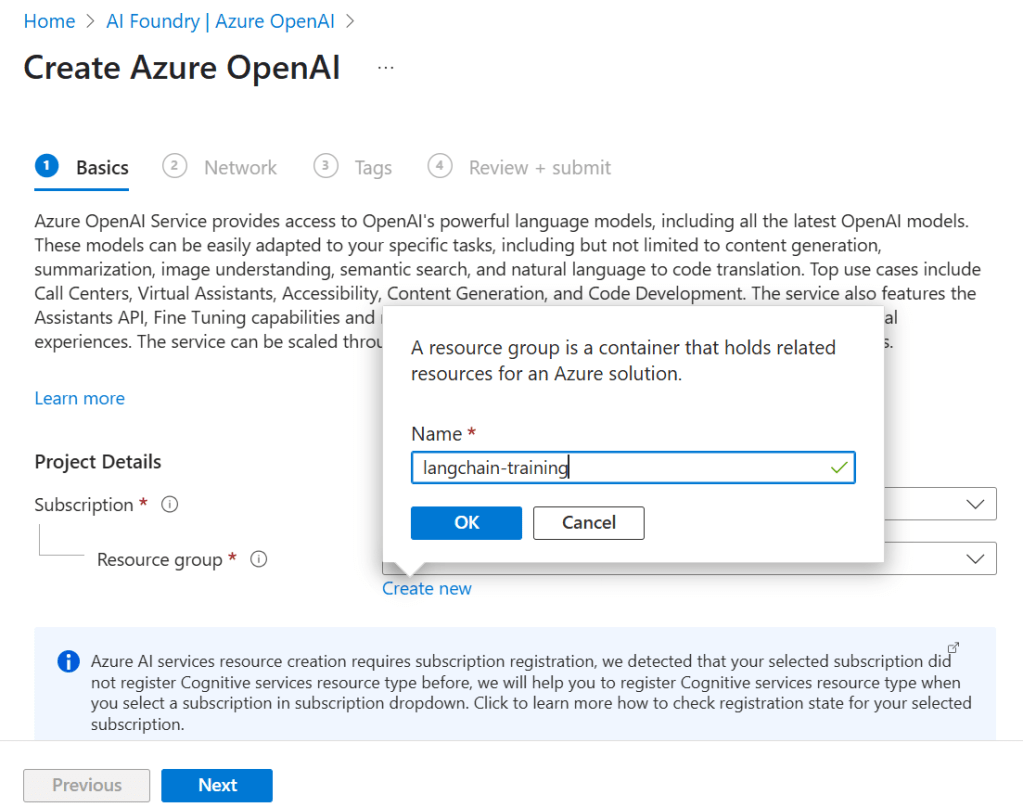
Task: Expand the Subscription dropdown
Action: click(x=975, y=505)
